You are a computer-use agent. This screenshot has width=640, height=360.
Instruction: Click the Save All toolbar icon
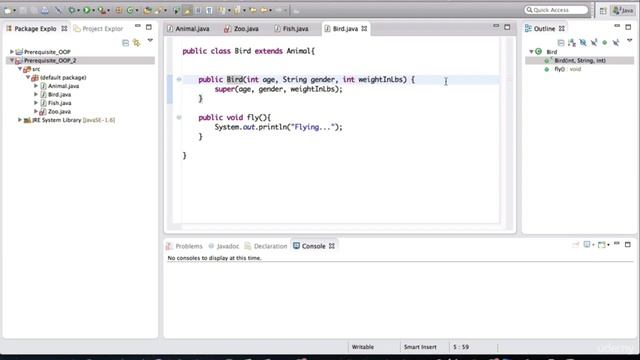coord(33,10)
